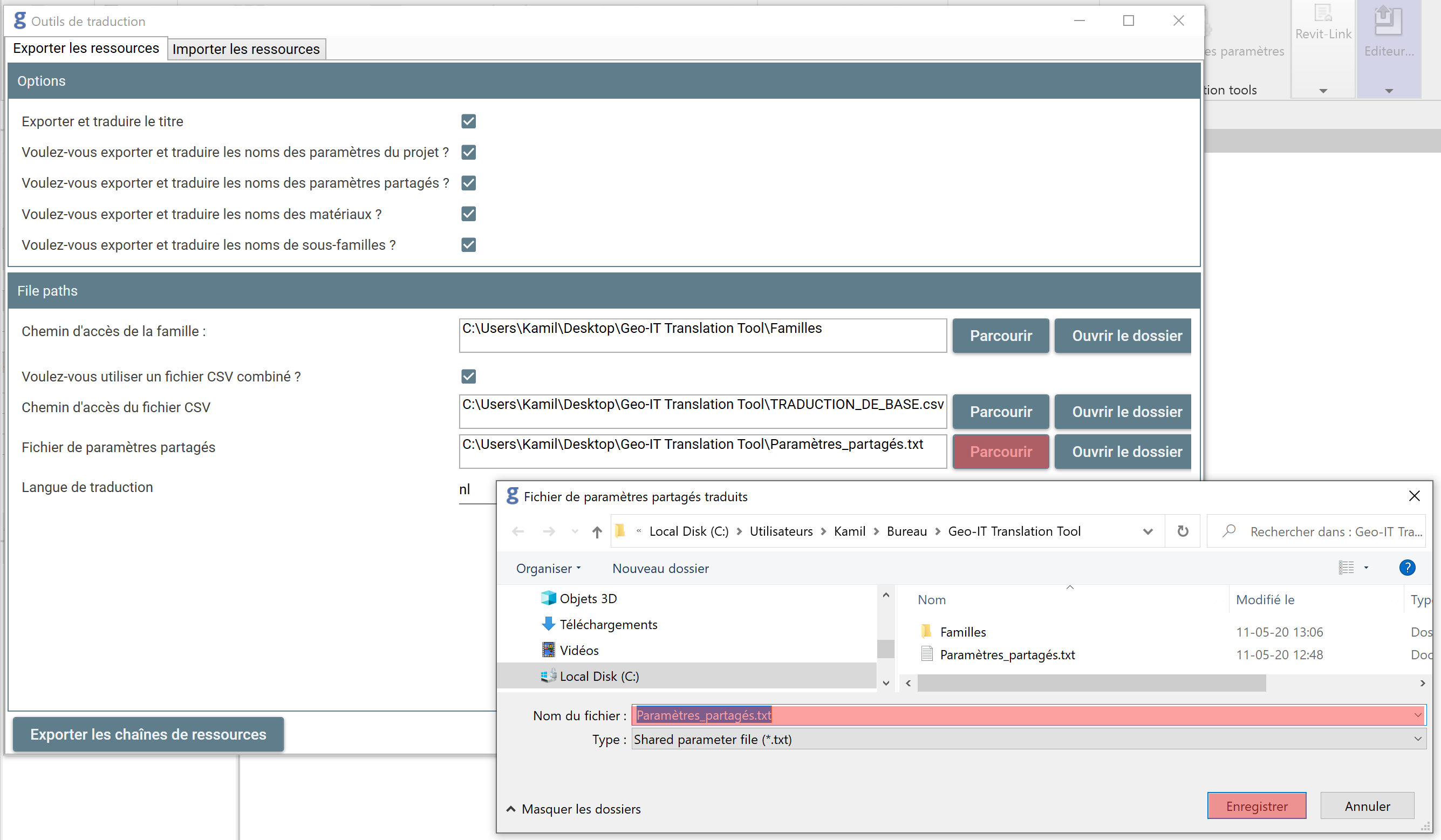
Task: Toggle export of material names checkbox
Action: coord(468,214)
